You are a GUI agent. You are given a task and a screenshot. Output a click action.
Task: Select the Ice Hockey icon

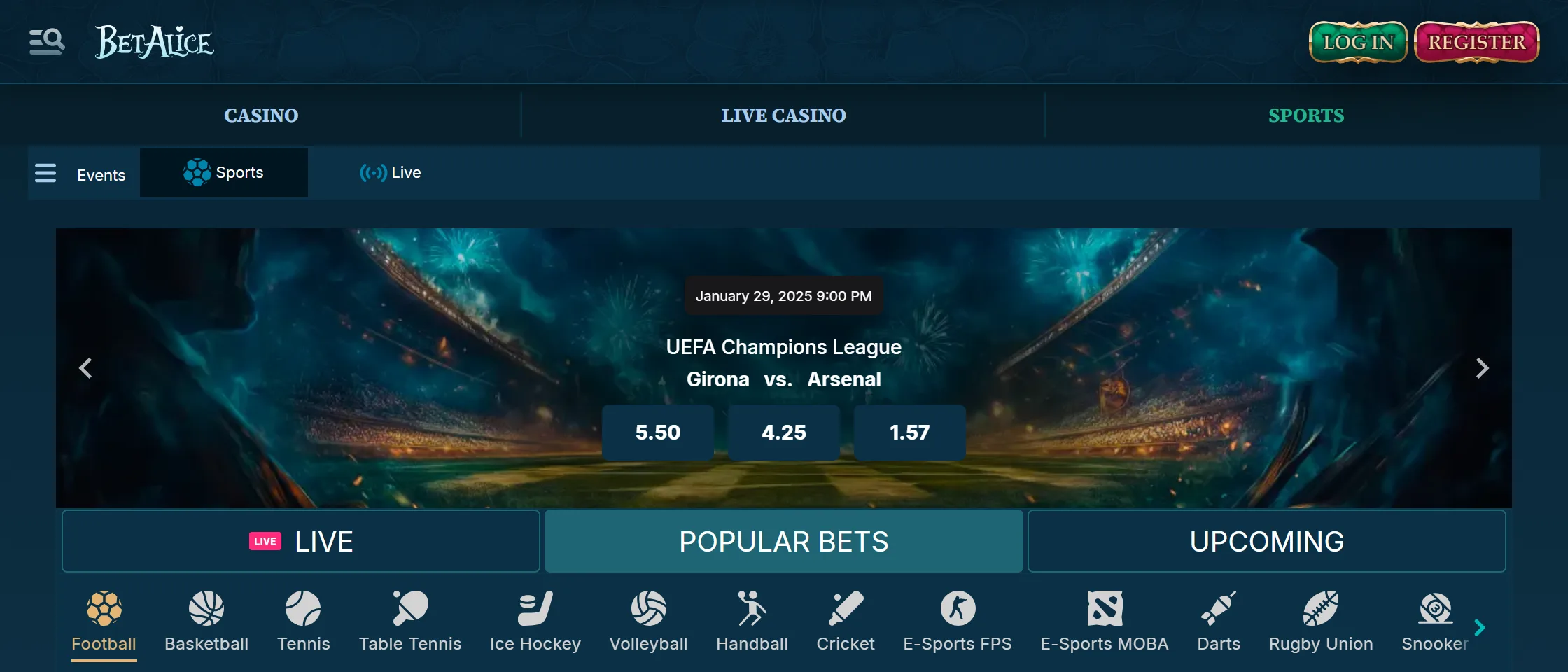pos(535,608)
